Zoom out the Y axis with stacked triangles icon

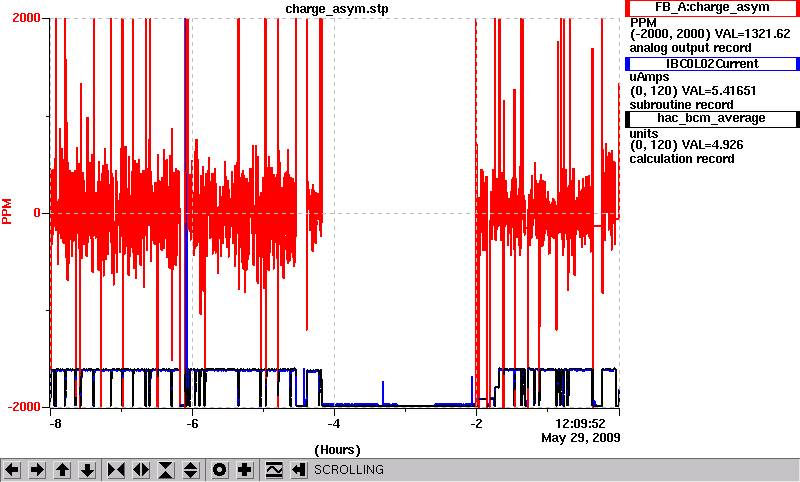tap(191, 470)
